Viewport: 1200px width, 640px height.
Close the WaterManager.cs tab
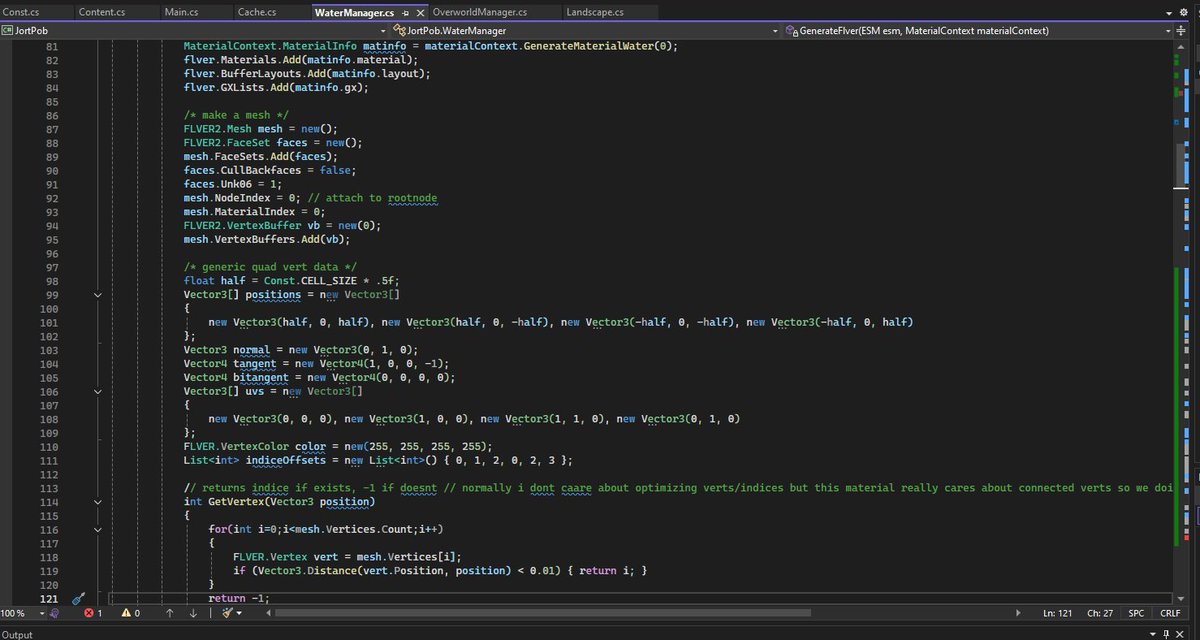419,12
